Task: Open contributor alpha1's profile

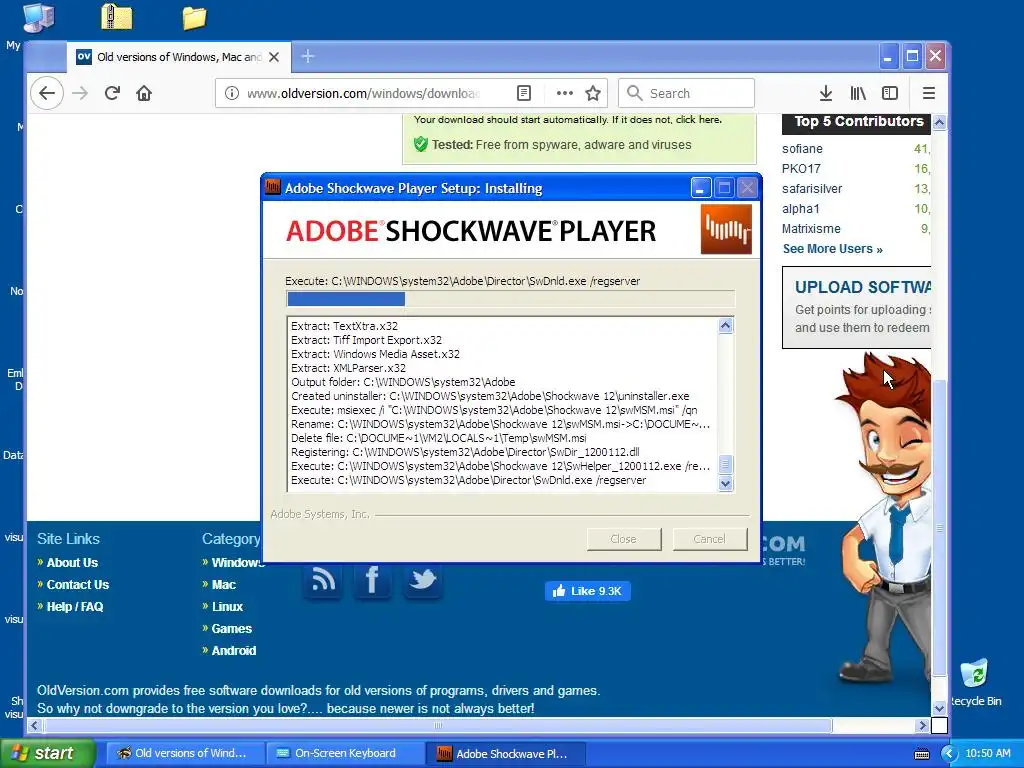Action: click(x=801, y=209)
